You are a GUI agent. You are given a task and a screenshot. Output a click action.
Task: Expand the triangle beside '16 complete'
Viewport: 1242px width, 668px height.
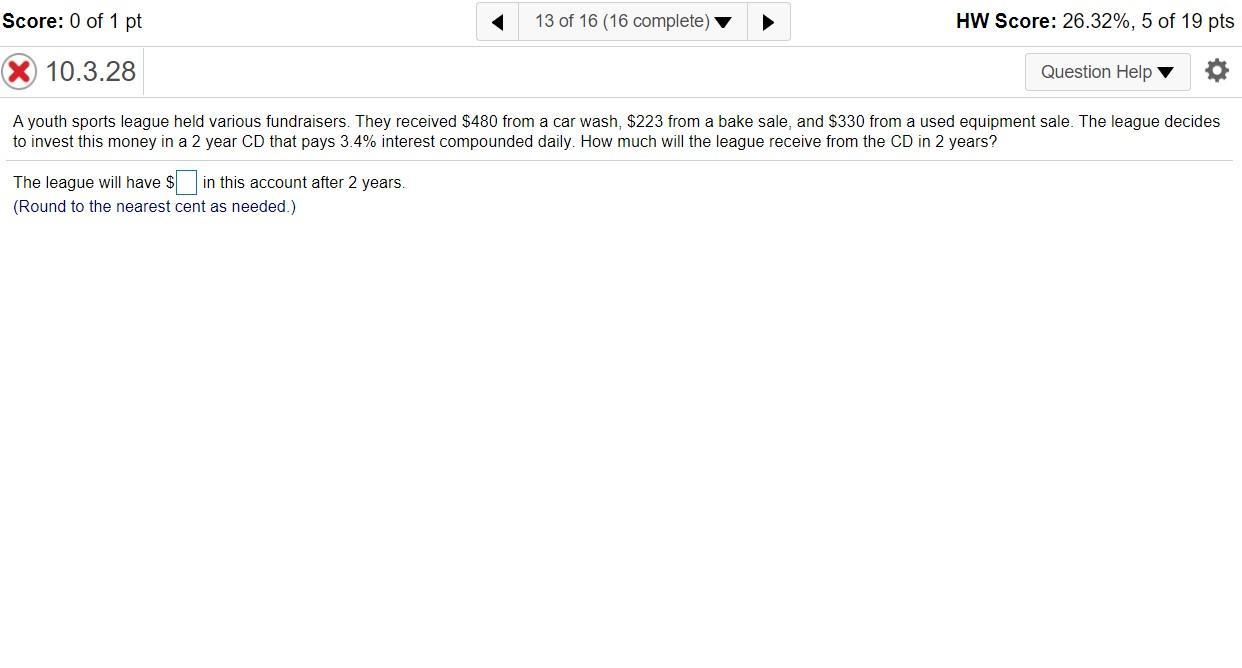723,22
